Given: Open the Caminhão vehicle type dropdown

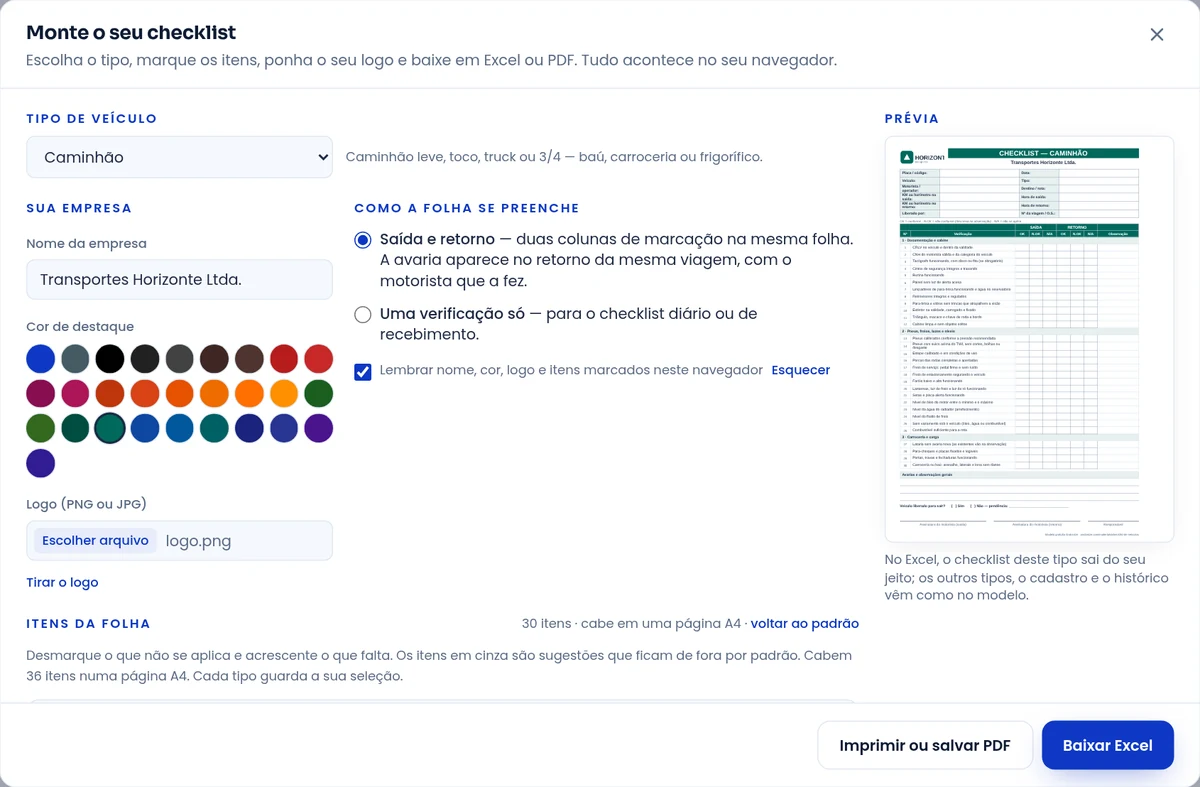Looking at the screenshot, I should [x=179, y=157].
